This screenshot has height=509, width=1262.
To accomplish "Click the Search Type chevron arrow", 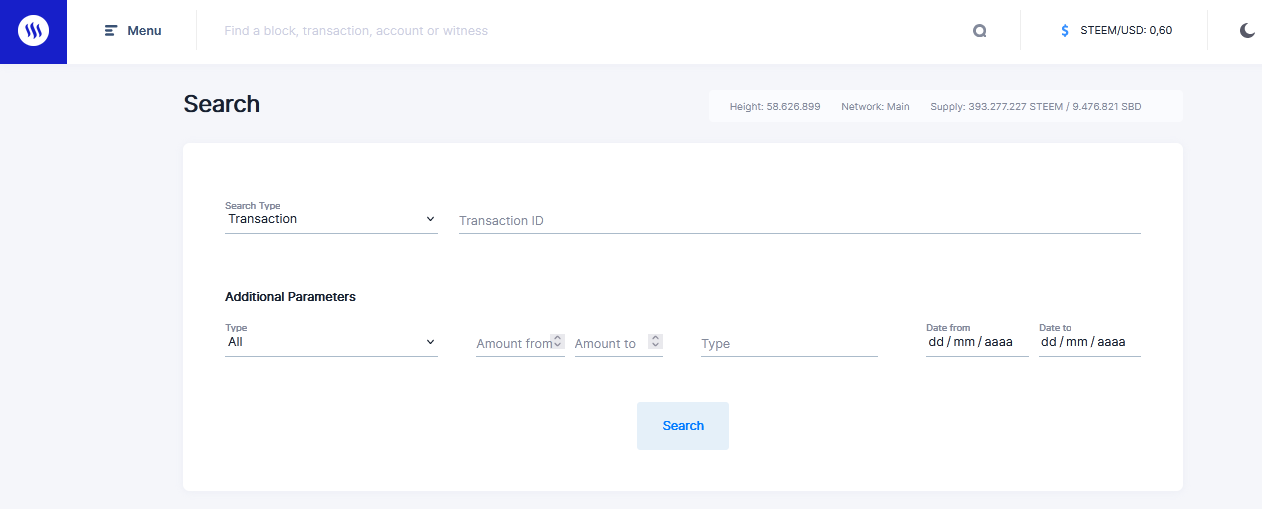I will (430, 219).
